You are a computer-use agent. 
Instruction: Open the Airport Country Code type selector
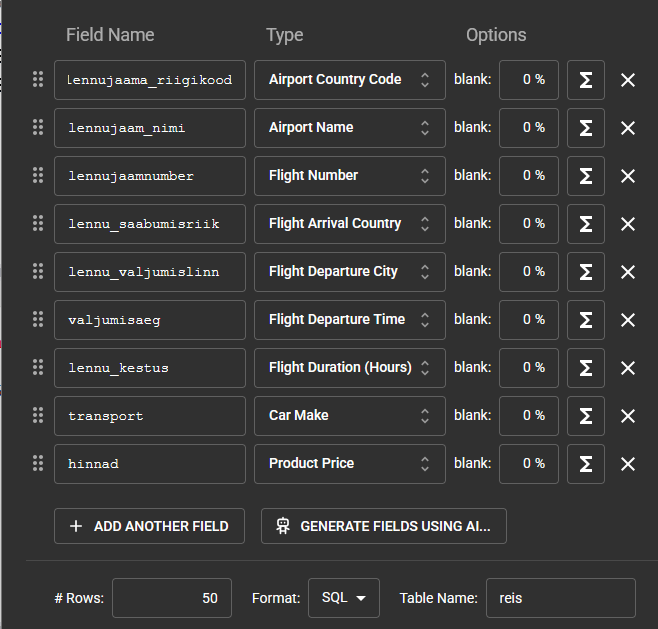click(349, 80)
